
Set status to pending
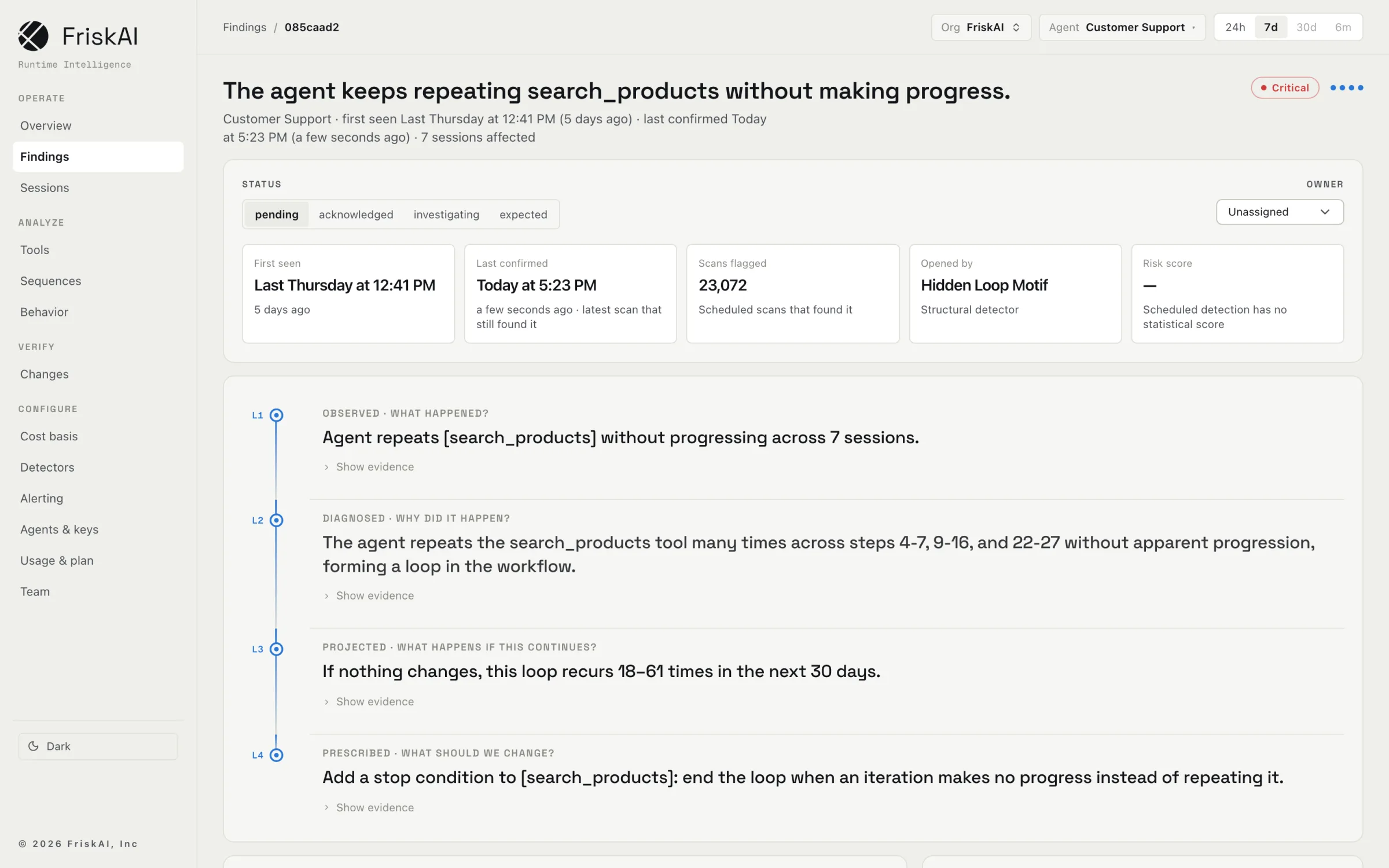point(277,215)
